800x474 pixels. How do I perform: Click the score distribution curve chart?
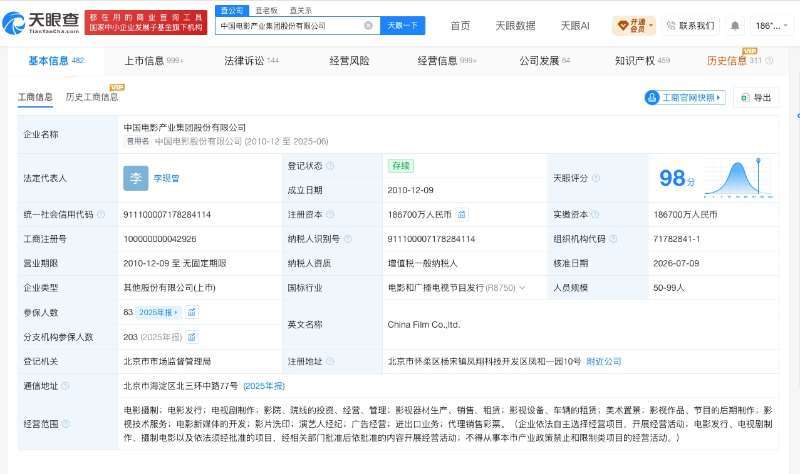click(x=738, y=178)
